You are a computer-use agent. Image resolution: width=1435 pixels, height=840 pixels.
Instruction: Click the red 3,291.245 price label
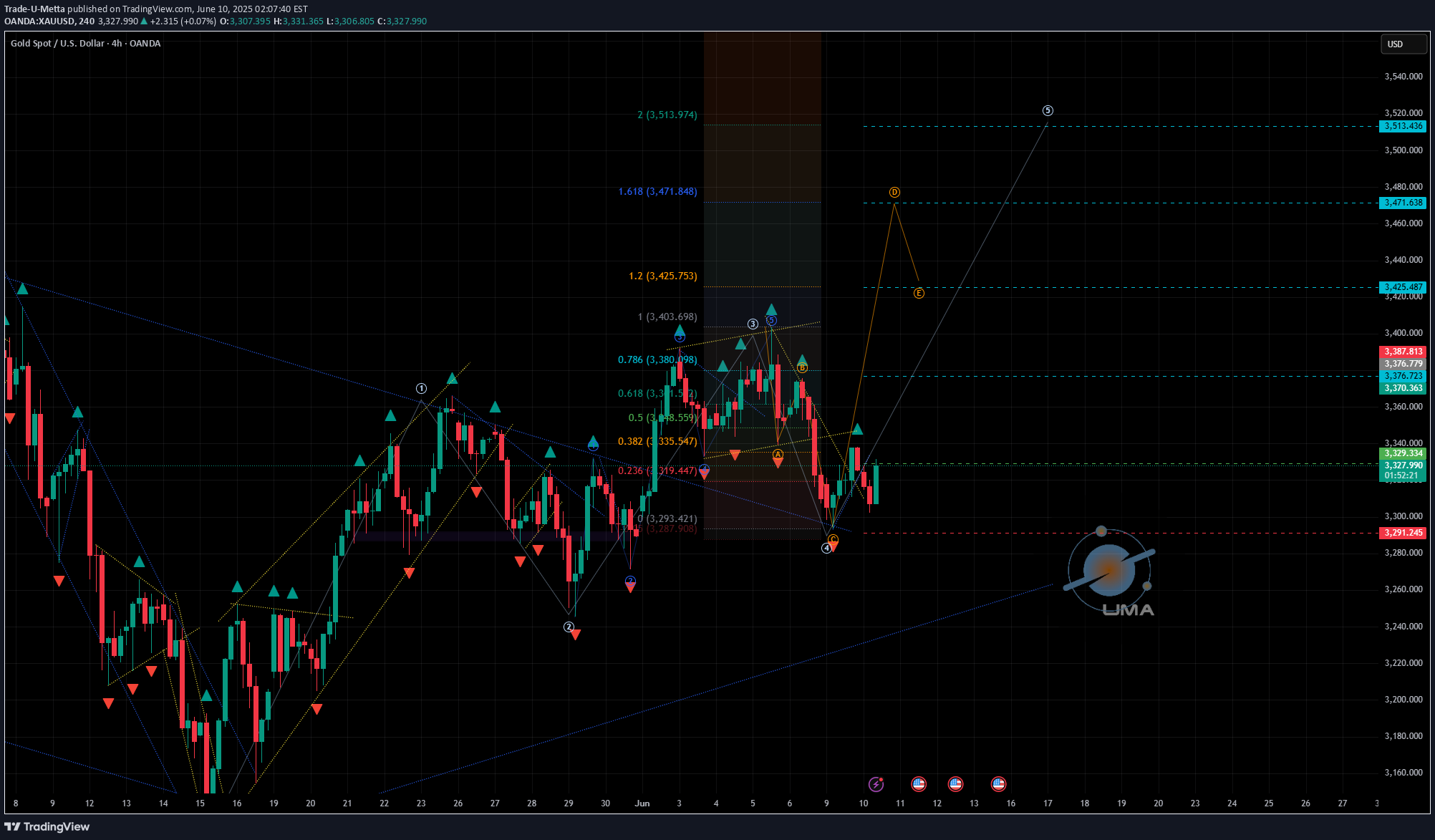[x=1403, y=533]
